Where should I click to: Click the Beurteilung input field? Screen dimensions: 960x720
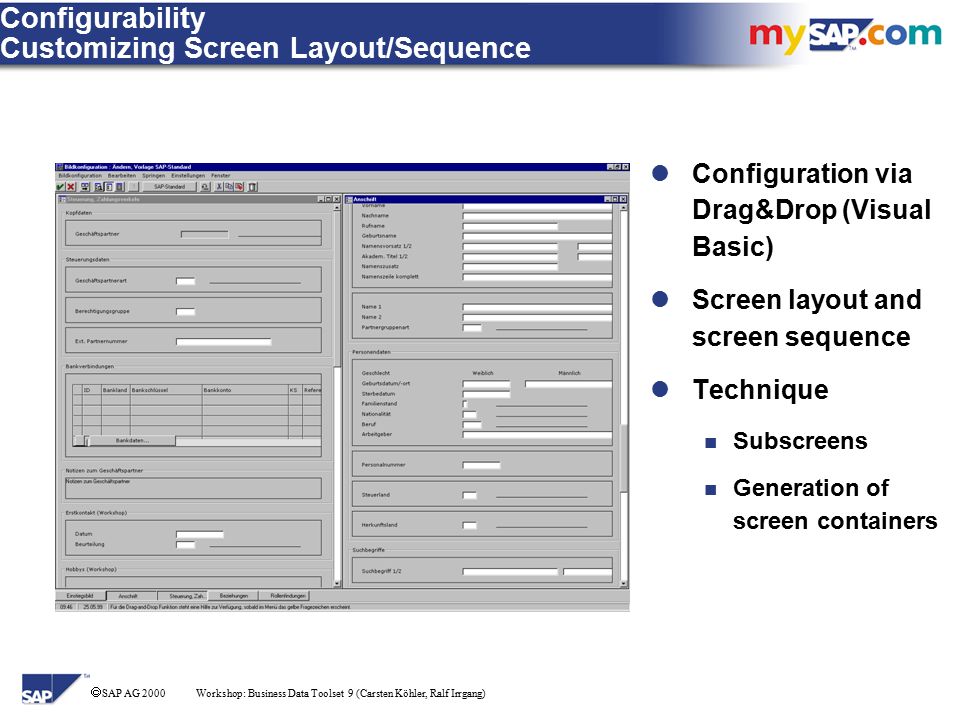[x=186, y=545]
